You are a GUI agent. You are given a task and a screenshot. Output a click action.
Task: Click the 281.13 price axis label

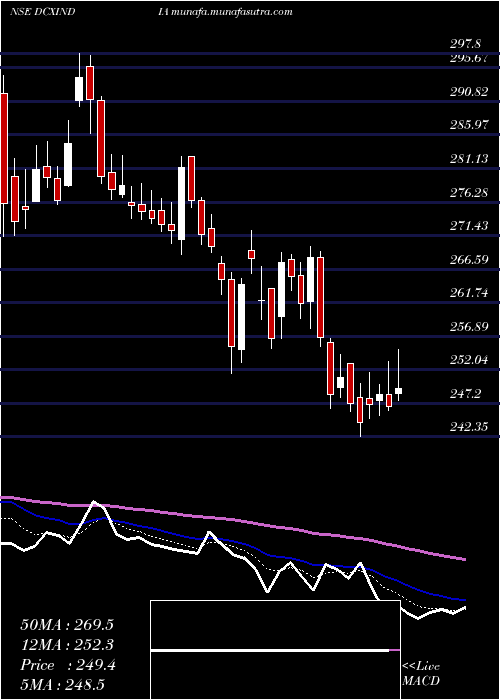point(469,159)
